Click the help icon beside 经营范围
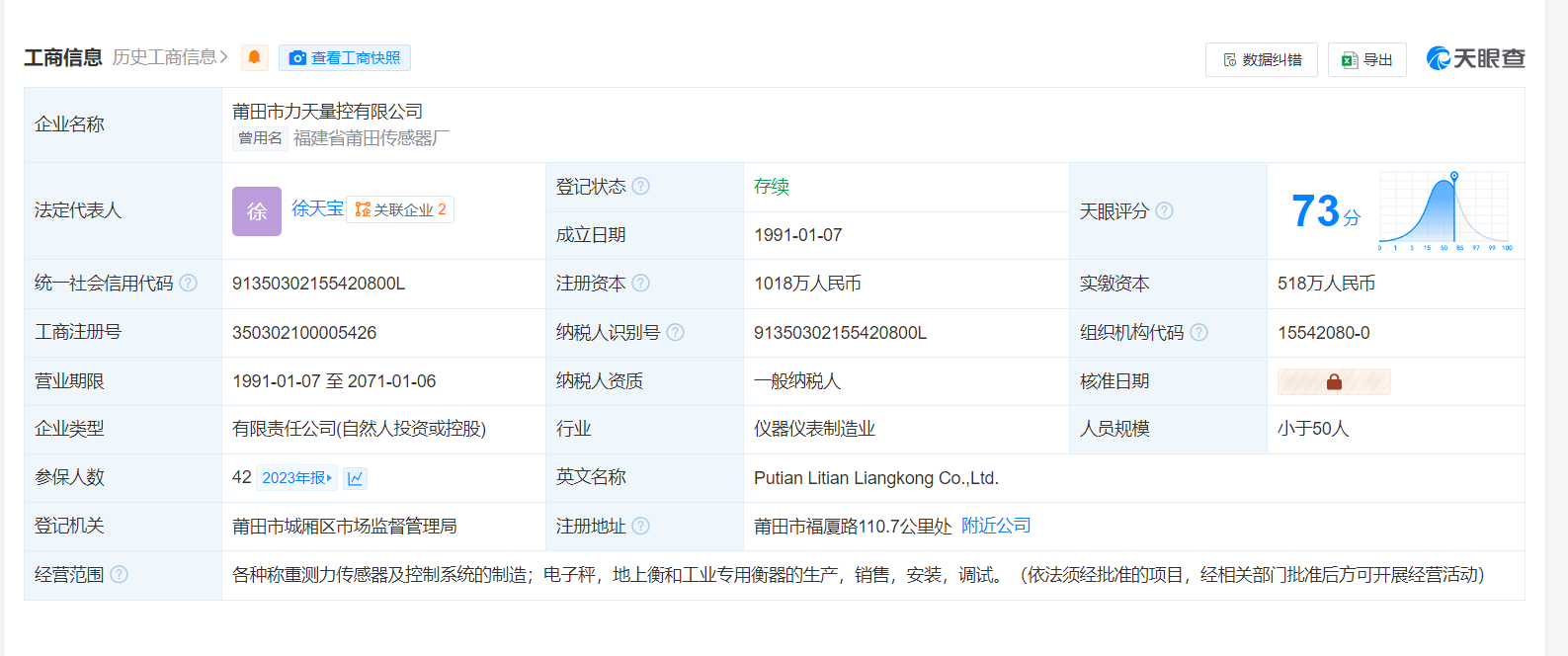The width and height of the screenshot is (1568, 656). (x=120, y=575)
